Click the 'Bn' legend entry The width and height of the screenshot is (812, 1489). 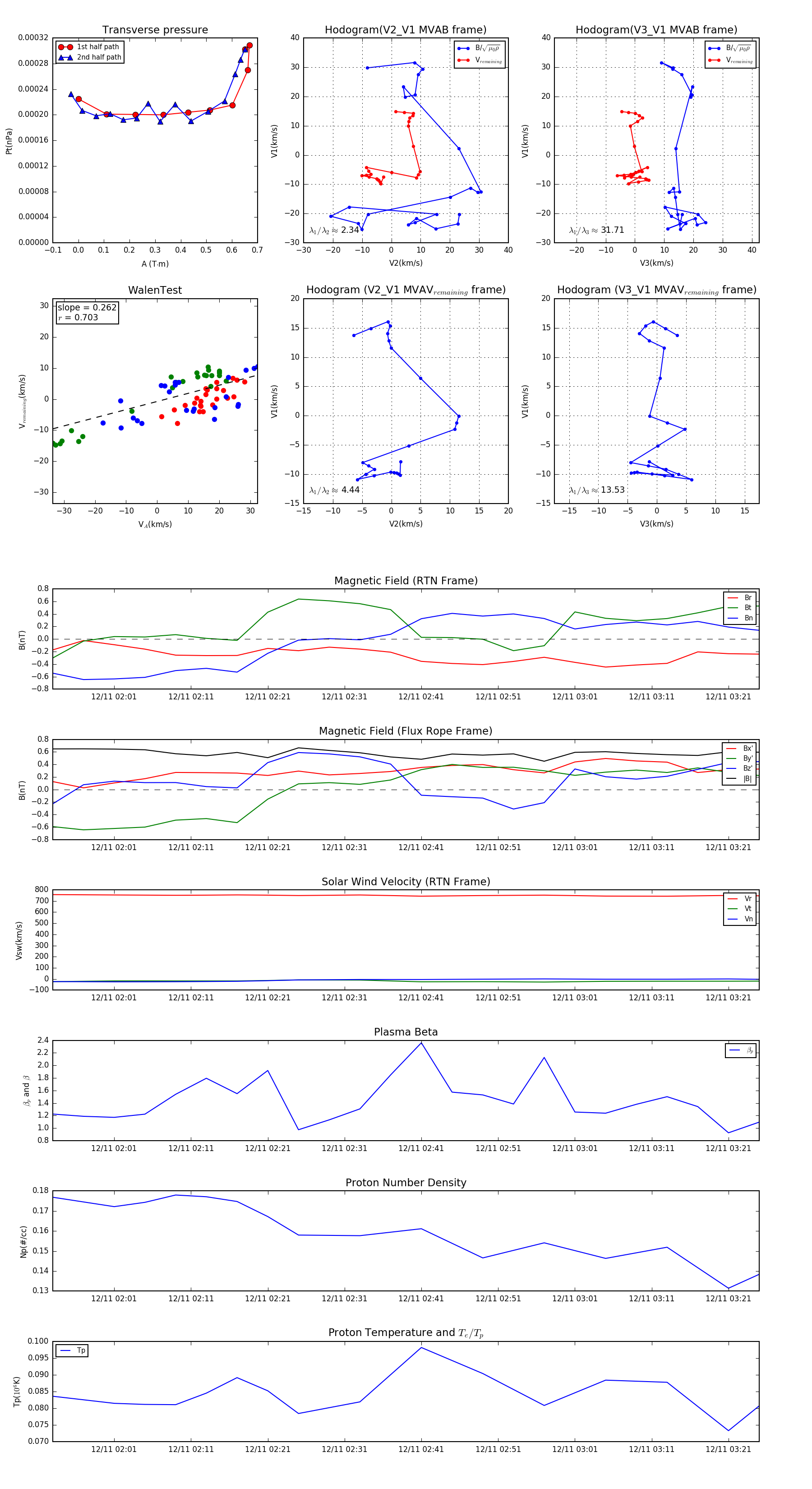click(740, 618)
